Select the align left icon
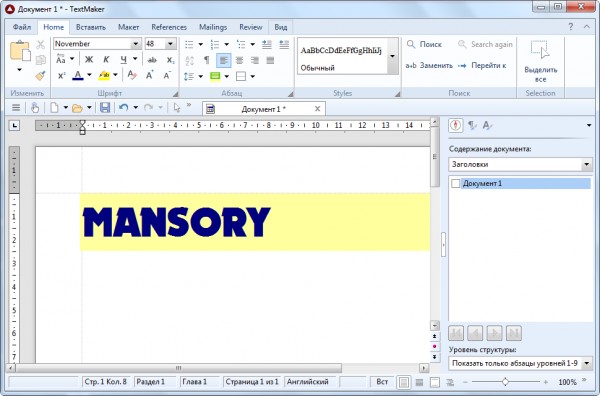 point(223,60)
